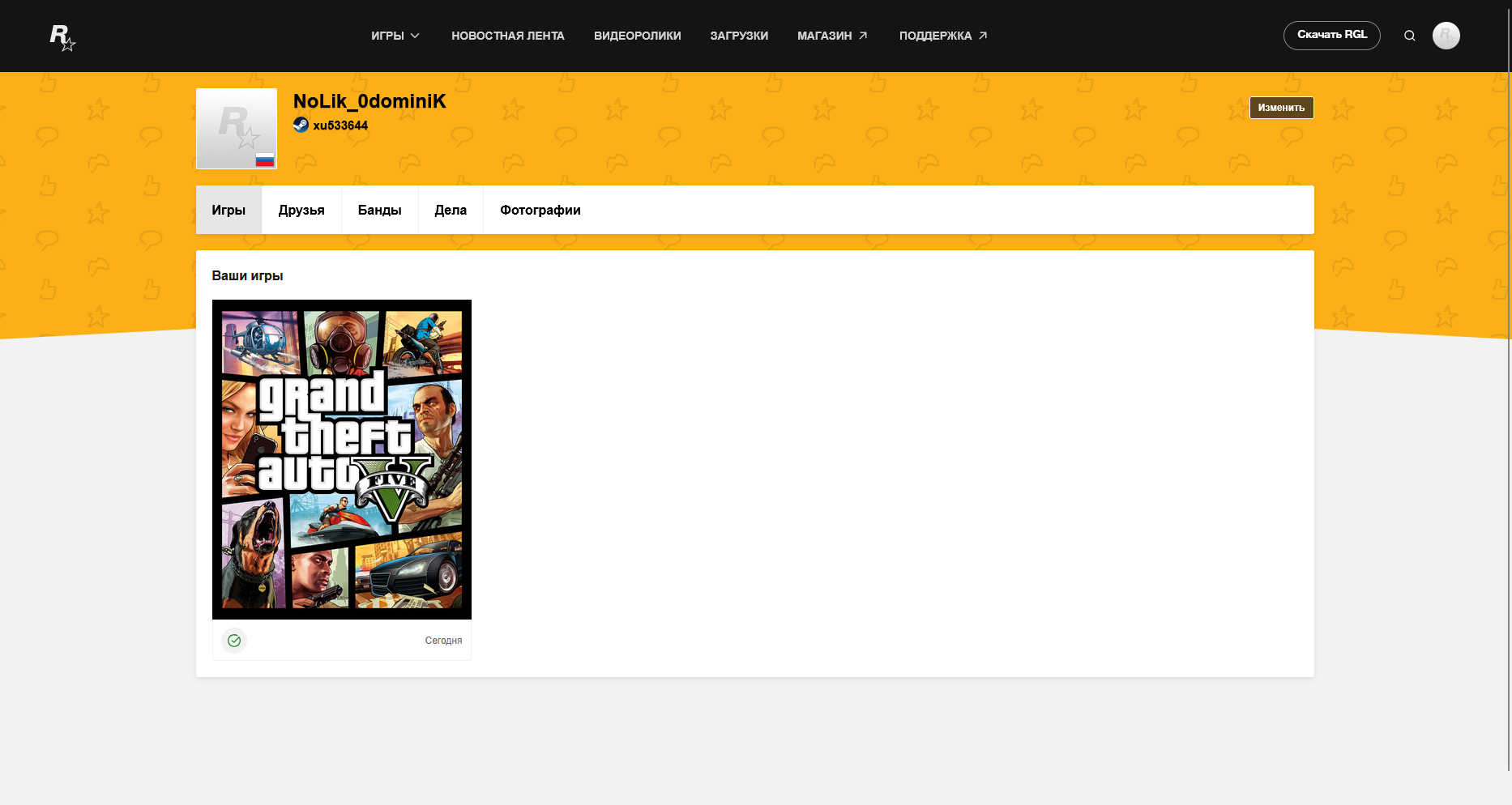Select the Игры profile tab

[x=229, y=210]
